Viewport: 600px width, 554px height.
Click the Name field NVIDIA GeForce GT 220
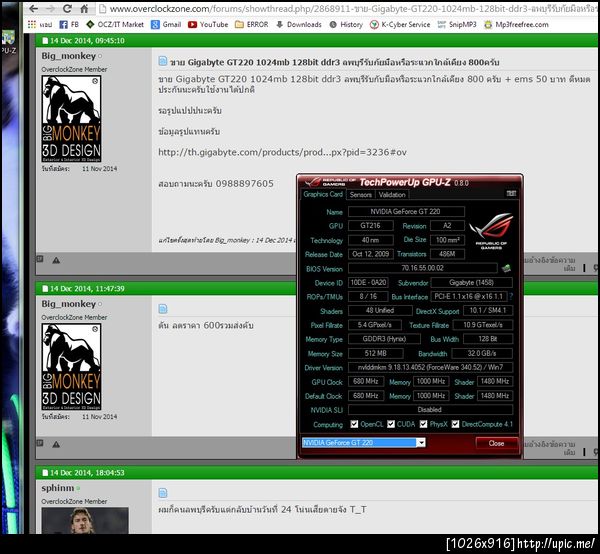[x=406, y=212]
